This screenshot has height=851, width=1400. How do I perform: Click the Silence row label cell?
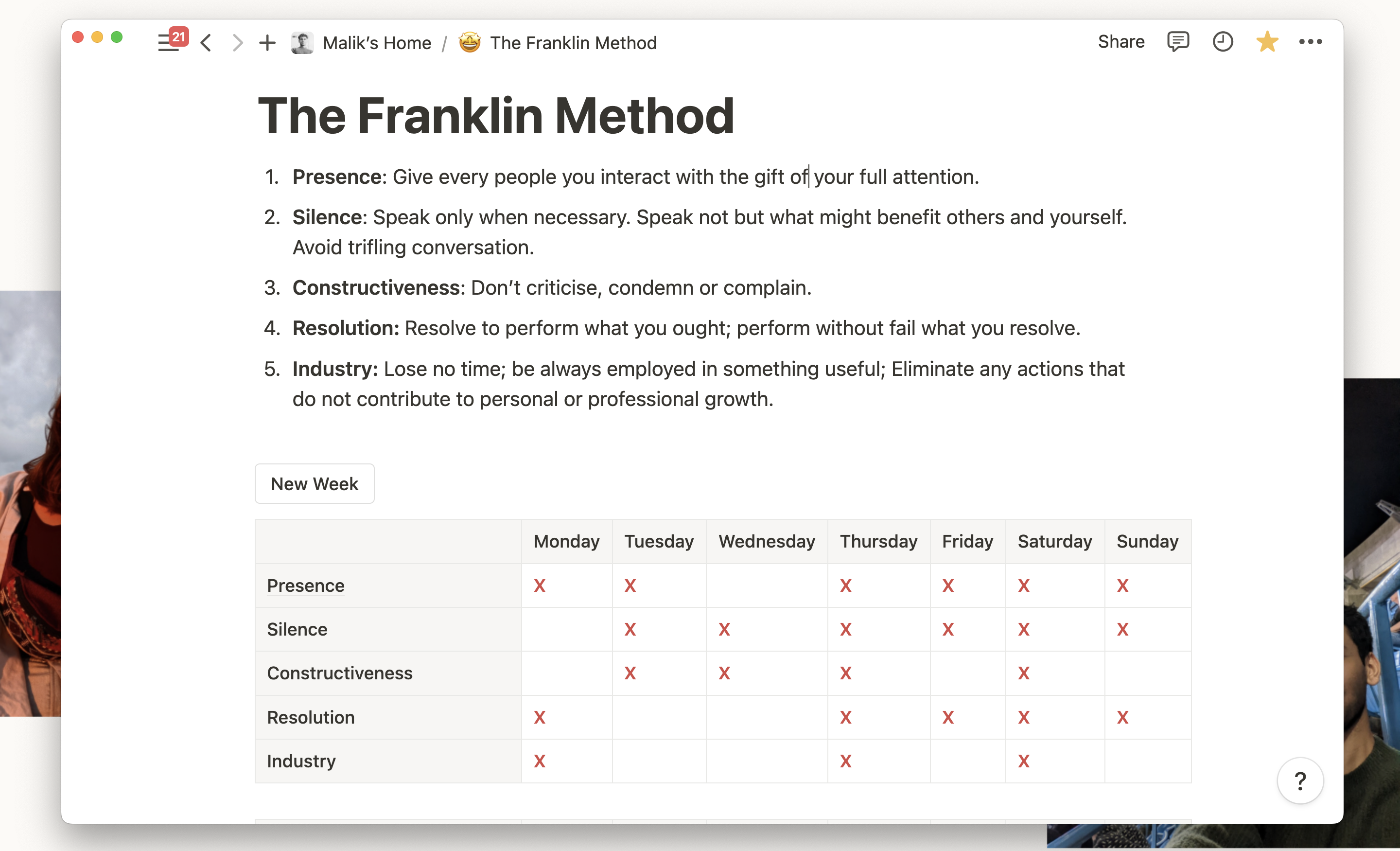(x=387, y=629)
